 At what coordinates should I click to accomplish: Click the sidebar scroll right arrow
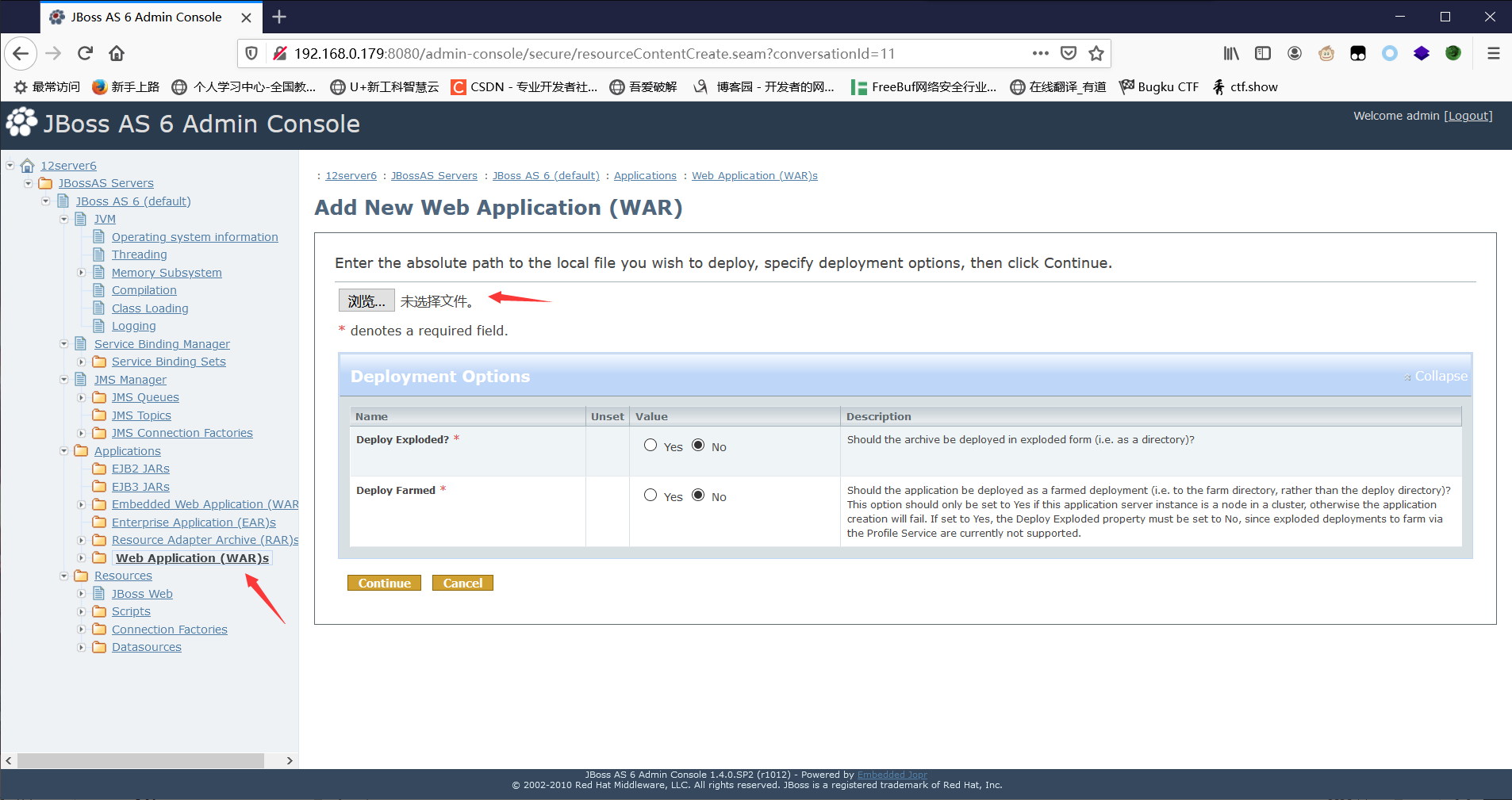tap(290, 760)
